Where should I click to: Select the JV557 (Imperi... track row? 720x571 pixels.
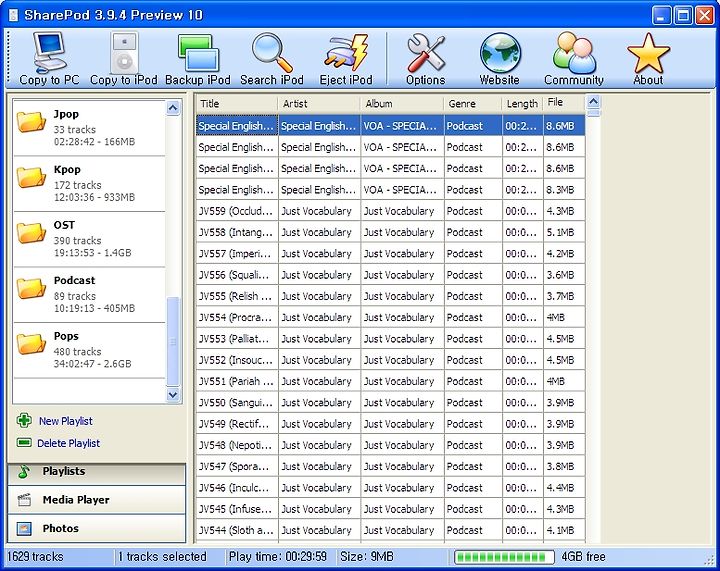[x=391, y=254]
